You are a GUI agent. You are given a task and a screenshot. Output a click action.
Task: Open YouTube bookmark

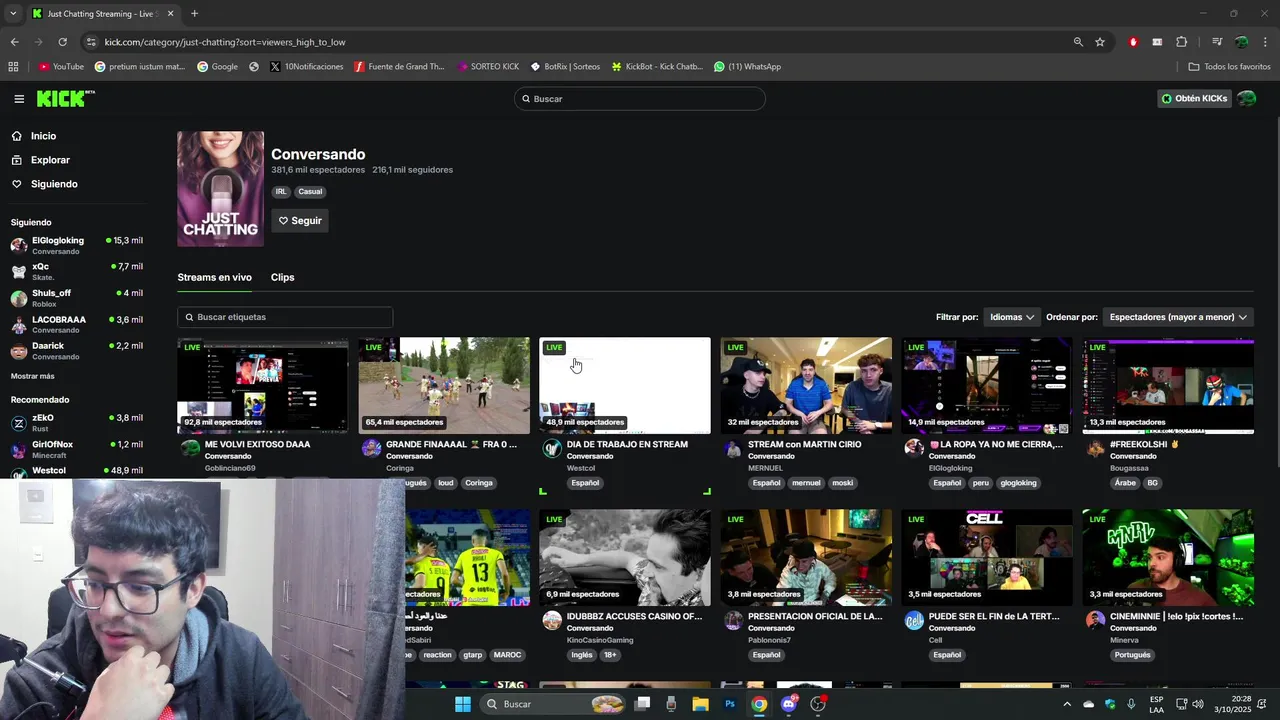[61, 67]
